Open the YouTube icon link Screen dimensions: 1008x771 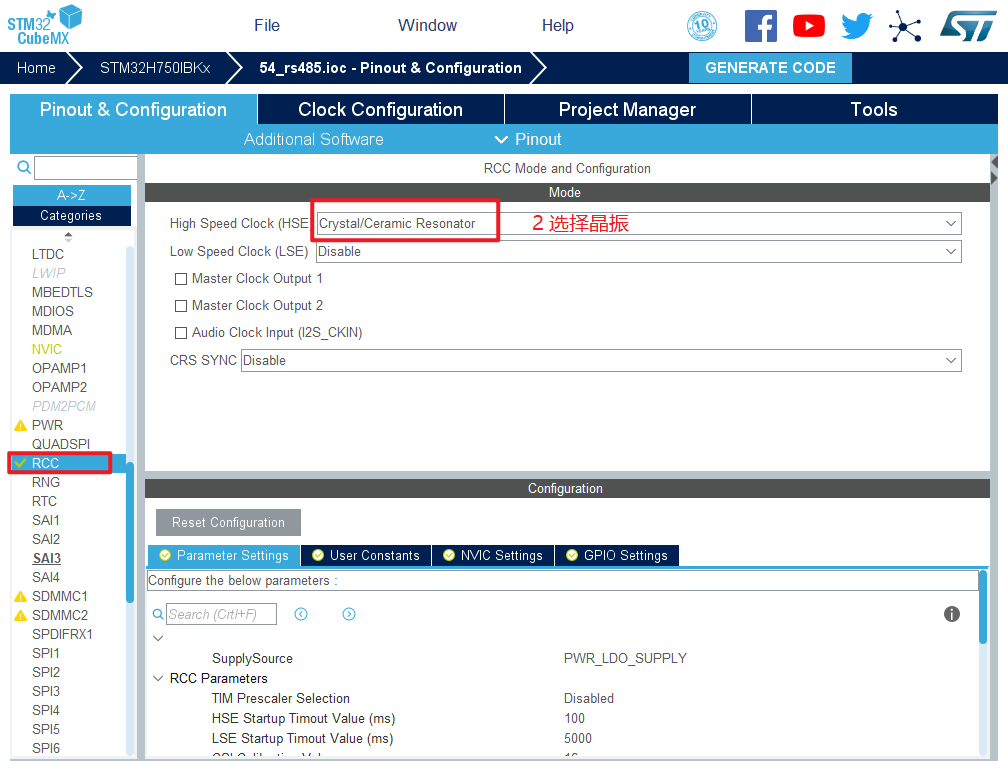pos(808,26)
